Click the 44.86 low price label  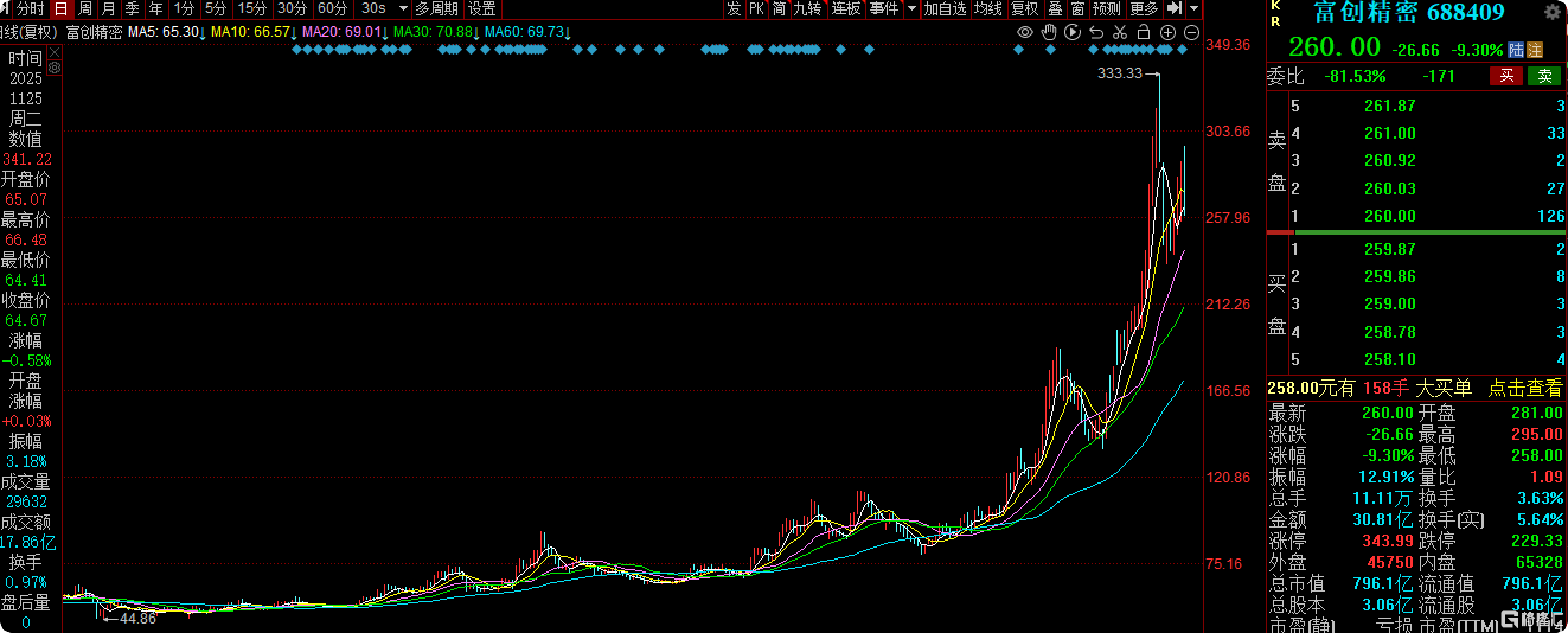(138, 618)
